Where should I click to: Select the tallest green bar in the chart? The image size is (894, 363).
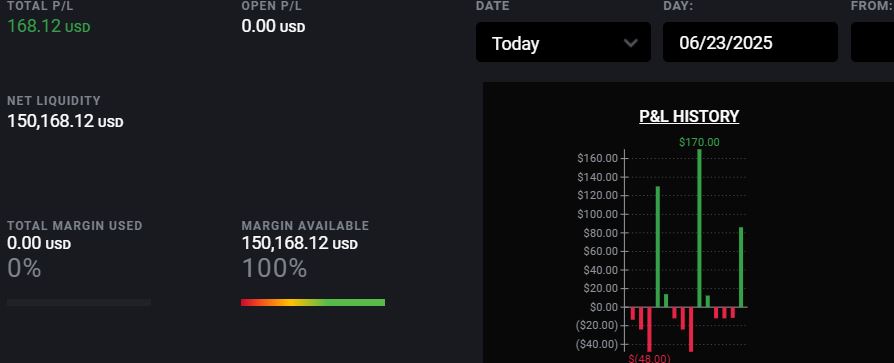[x=700, y=228]
